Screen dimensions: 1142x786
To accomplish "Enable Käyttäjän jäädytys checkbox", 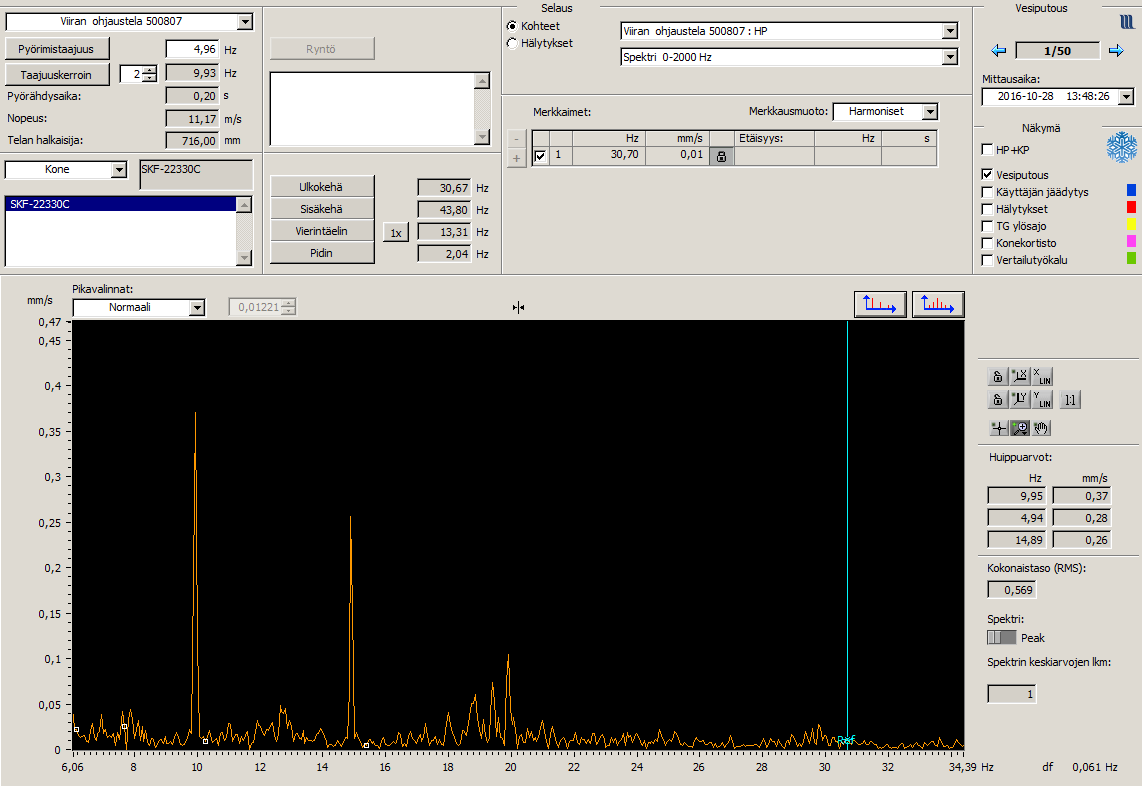I will [x=988, y=192].
